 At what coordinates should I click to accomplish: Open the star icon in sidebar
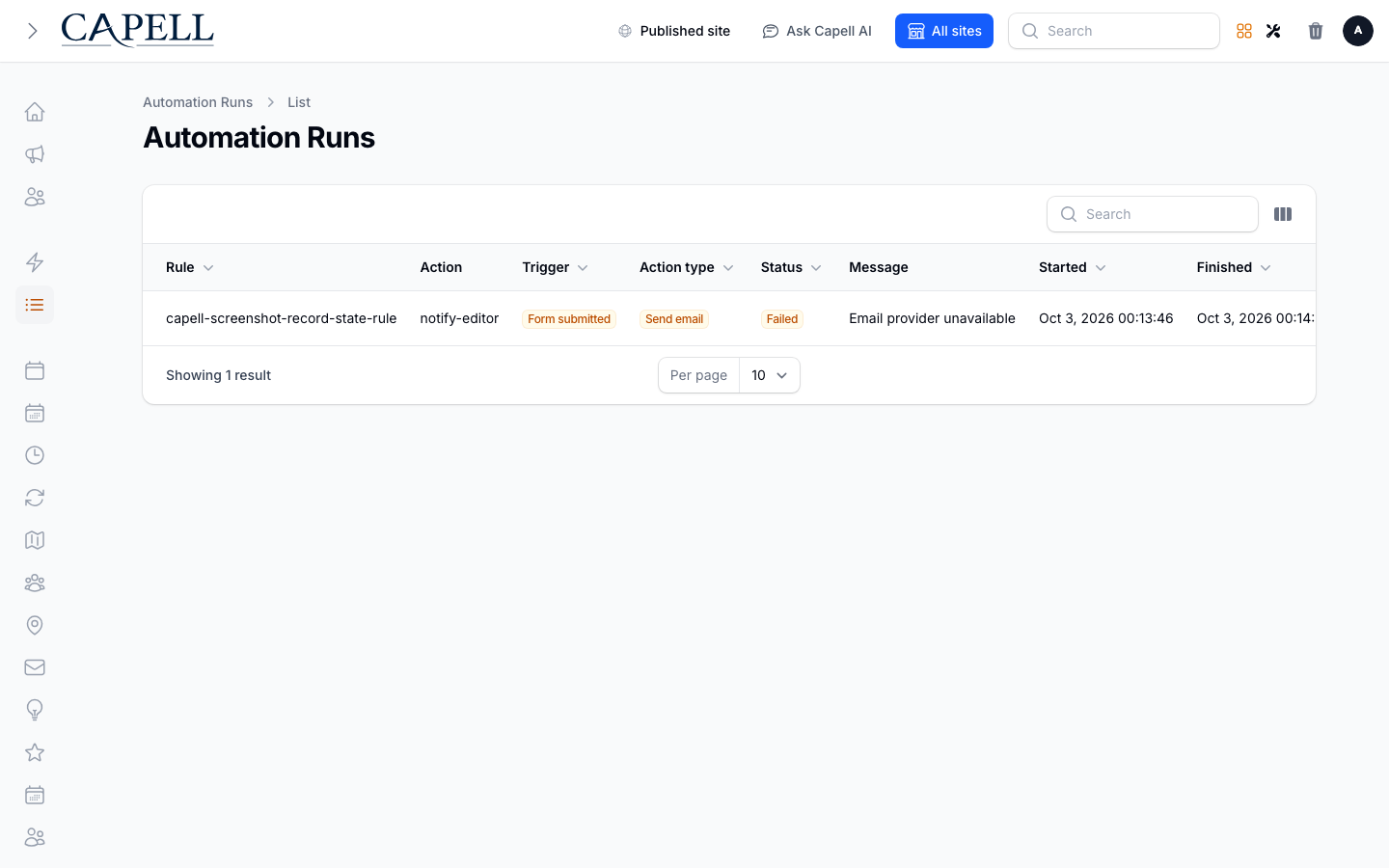35,752
